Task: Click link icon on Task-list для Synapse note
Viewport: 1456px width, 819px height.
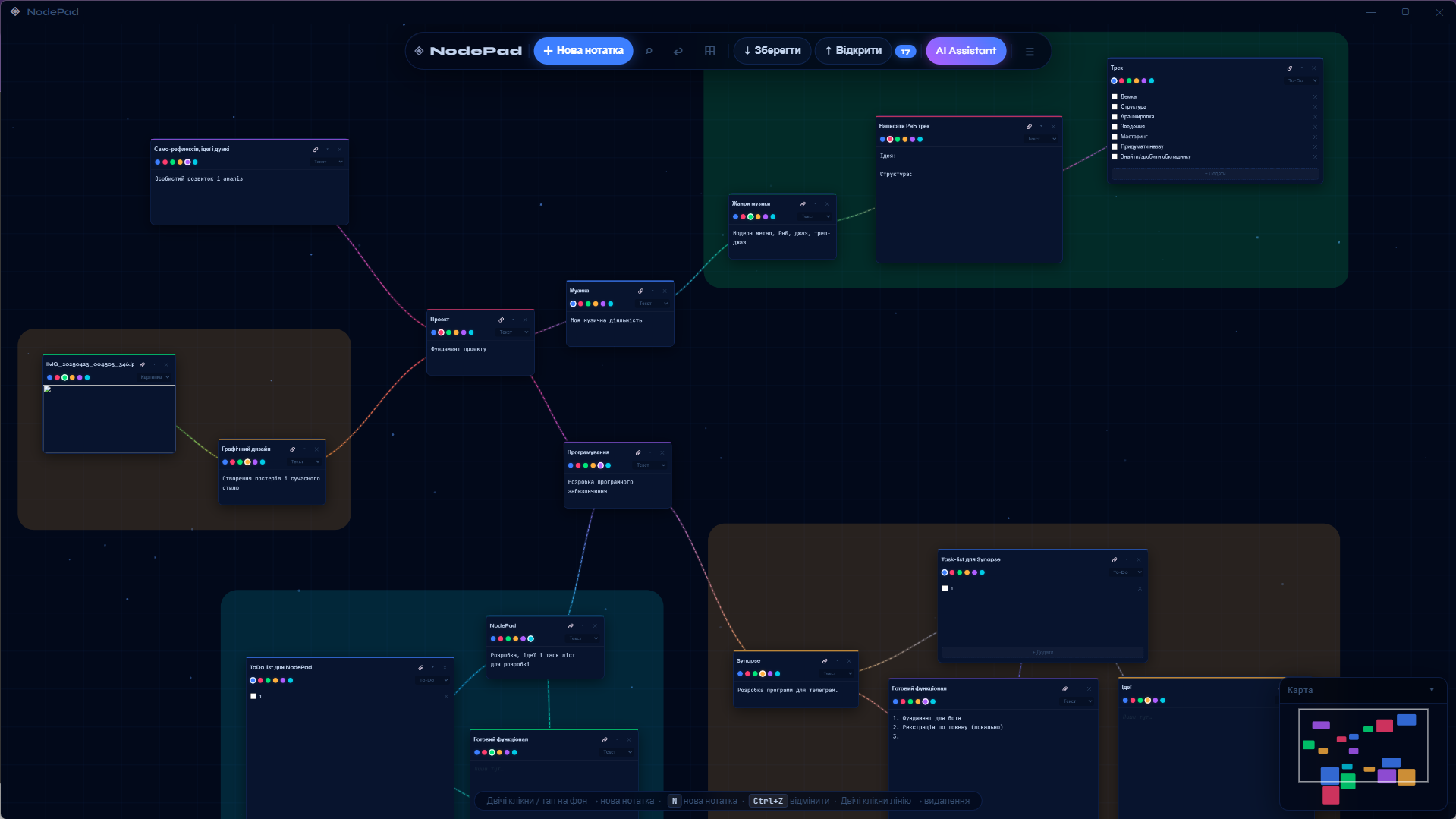Action: click(1115, 560)
